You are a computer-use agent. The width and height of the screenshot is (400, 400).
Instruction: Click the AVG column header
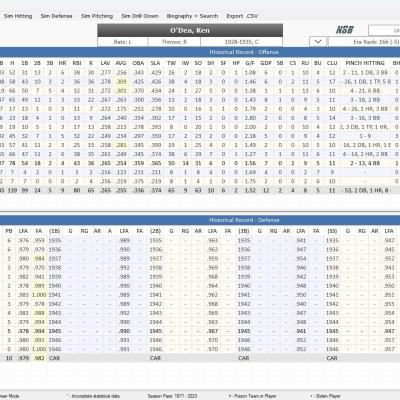point(121,63)
